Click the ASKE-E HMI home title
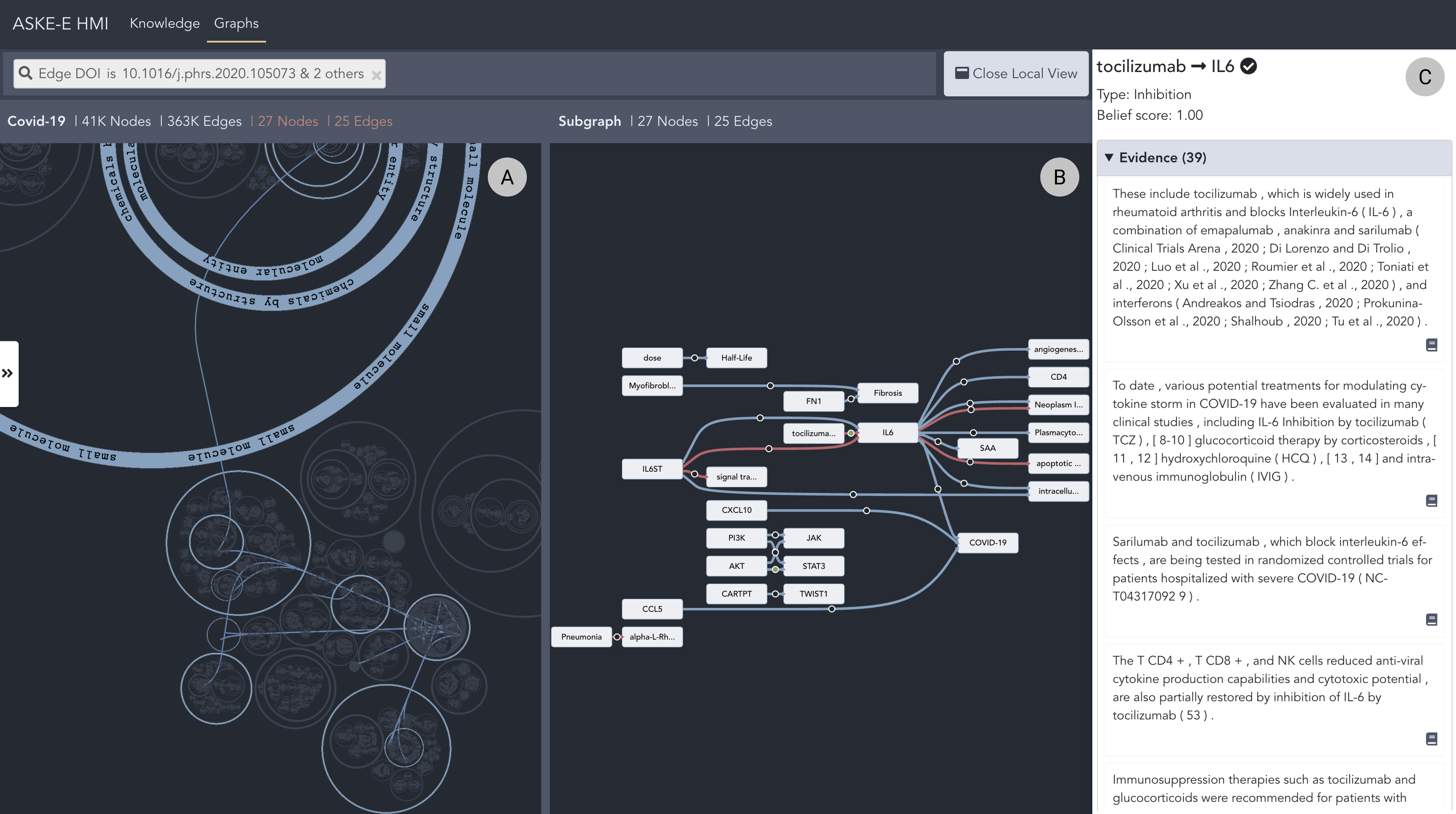1456x814 pixels. (60, 23)
